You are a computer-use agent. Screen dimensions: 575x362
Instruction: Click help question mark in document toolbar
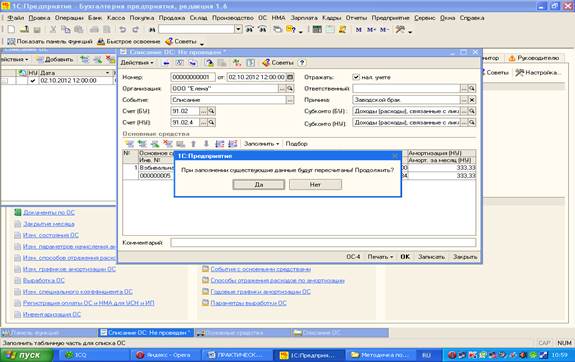click(302, 63)
